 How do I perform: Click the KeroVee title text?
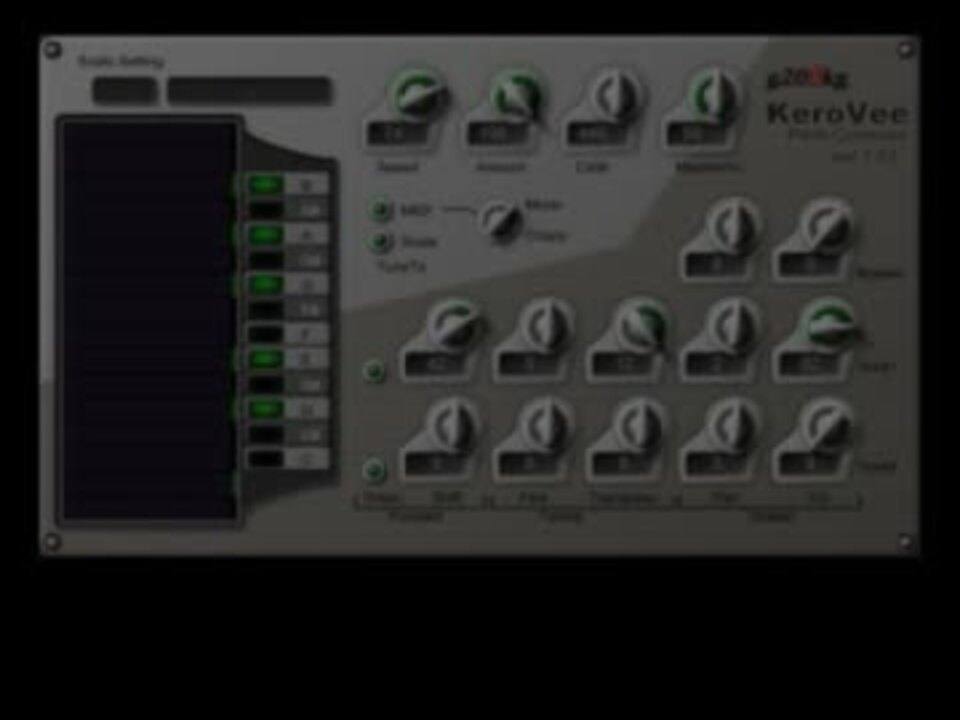[x=836, y=114]
